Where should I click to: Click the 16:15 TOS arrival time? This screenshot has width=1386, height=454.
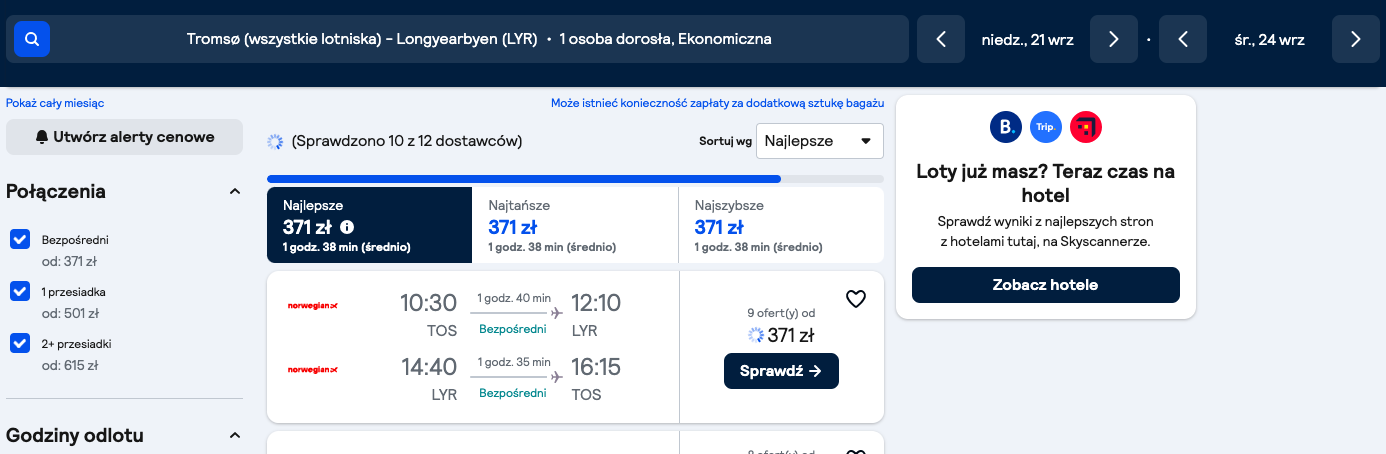point(596,367)
